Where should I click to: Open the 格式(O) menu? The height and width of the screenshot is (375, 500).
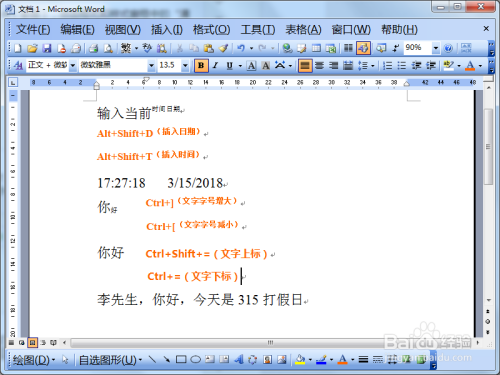pos(212,30)
